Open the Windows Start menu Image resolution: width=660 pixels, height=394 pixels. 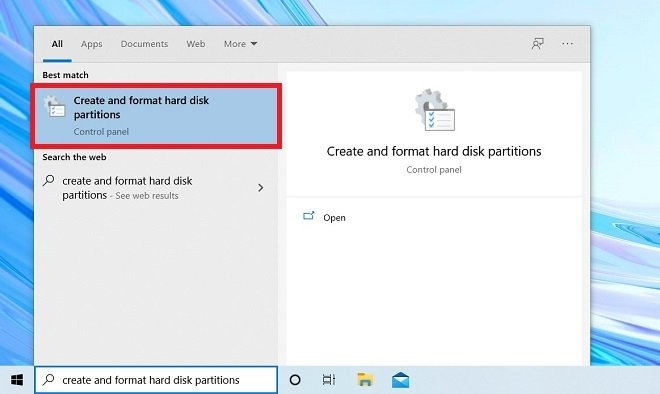pyautogui.click(x=17, y=380)
